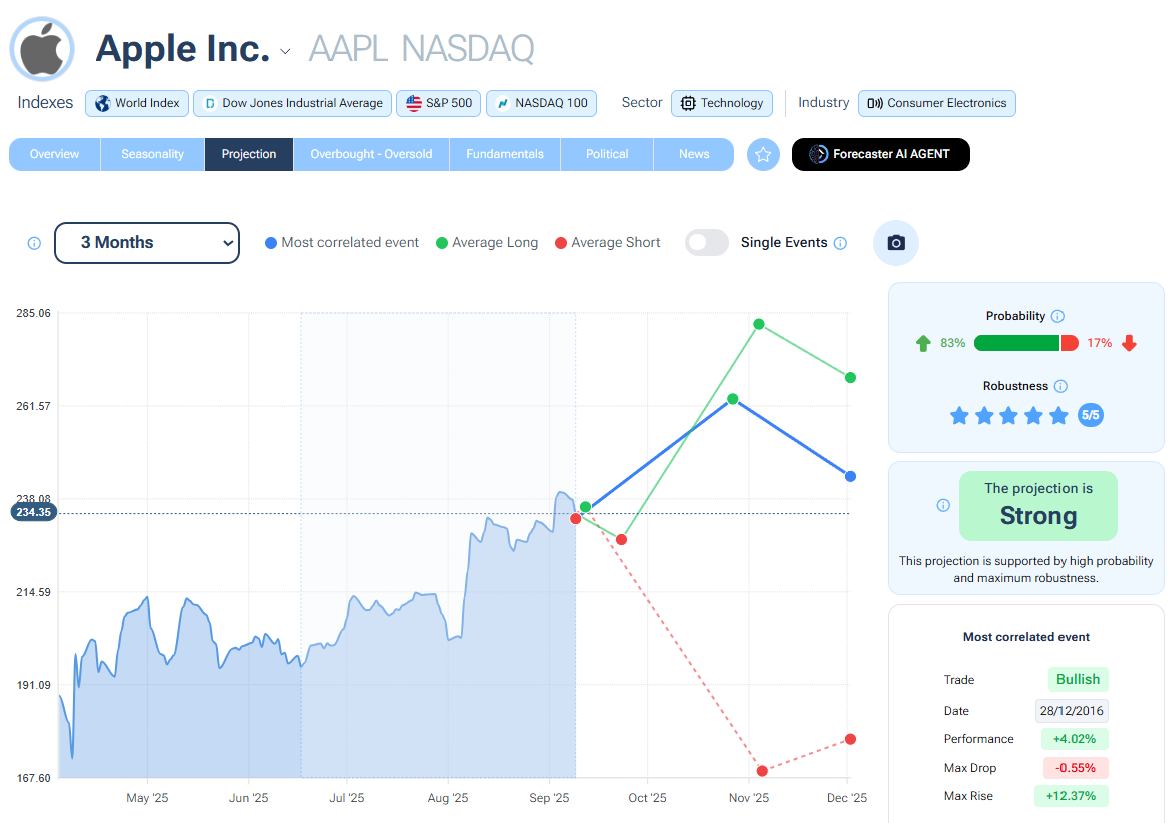Open the Technology sector tag

pos(722,103)
